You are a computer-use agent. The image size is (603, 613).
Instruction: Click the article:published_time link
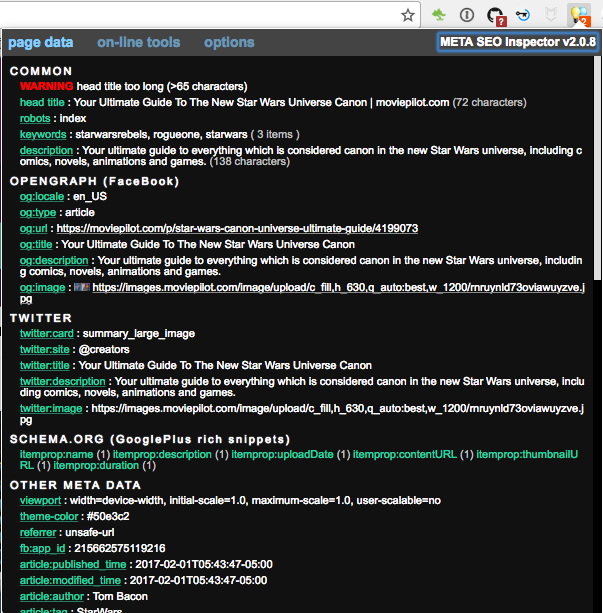(73, 565)
